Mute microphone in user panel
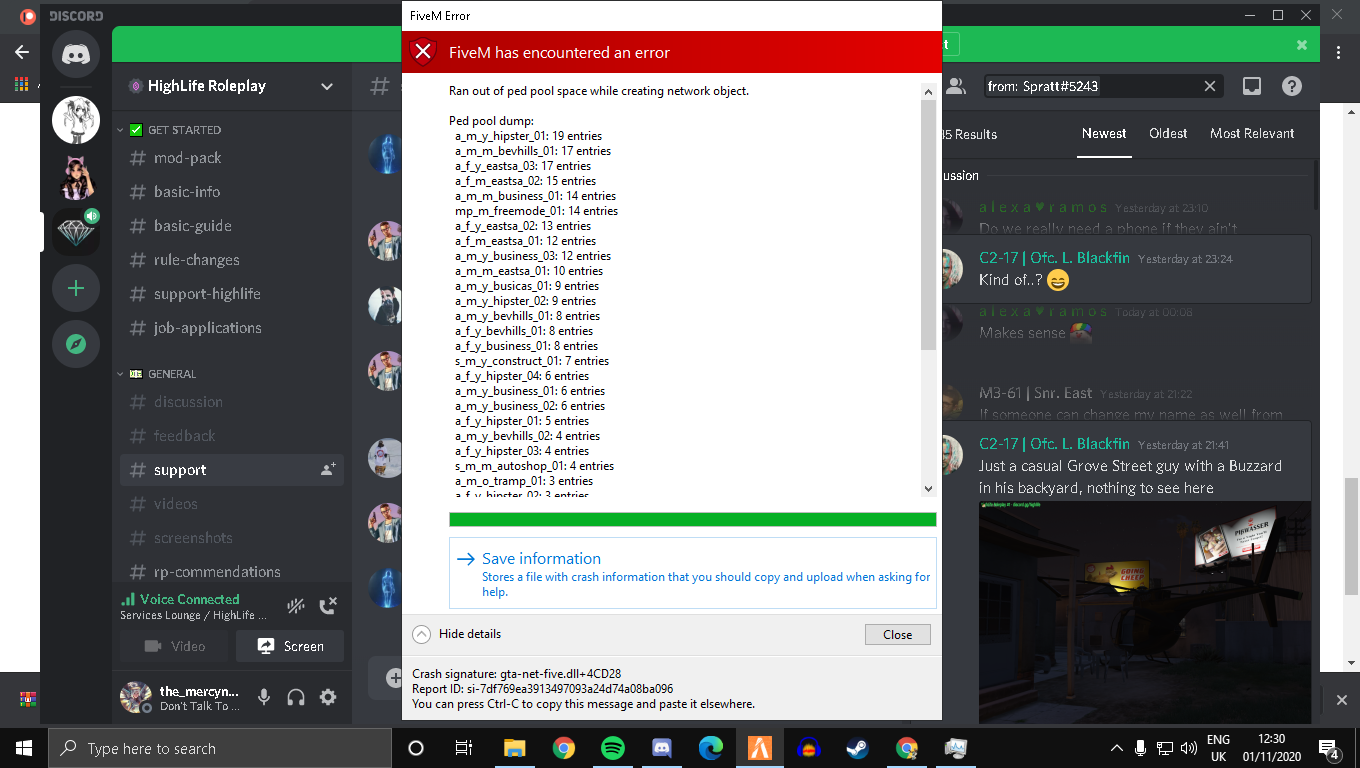This screenshot has width=1360, height=768. pos(264,697)
